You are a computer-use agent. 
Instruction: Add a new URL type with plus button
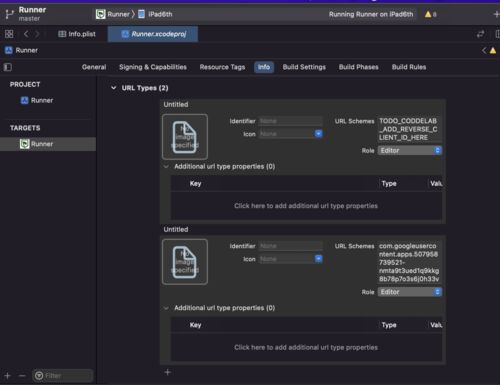tap(168, 372)
